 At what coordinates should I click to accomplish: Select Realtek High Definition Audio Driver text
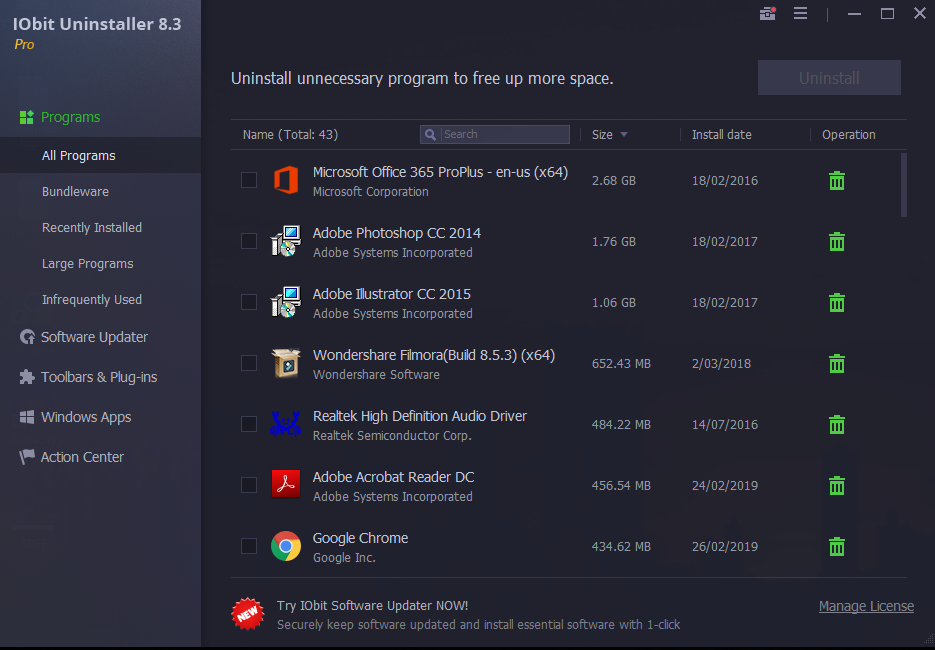tap(420, 416)
